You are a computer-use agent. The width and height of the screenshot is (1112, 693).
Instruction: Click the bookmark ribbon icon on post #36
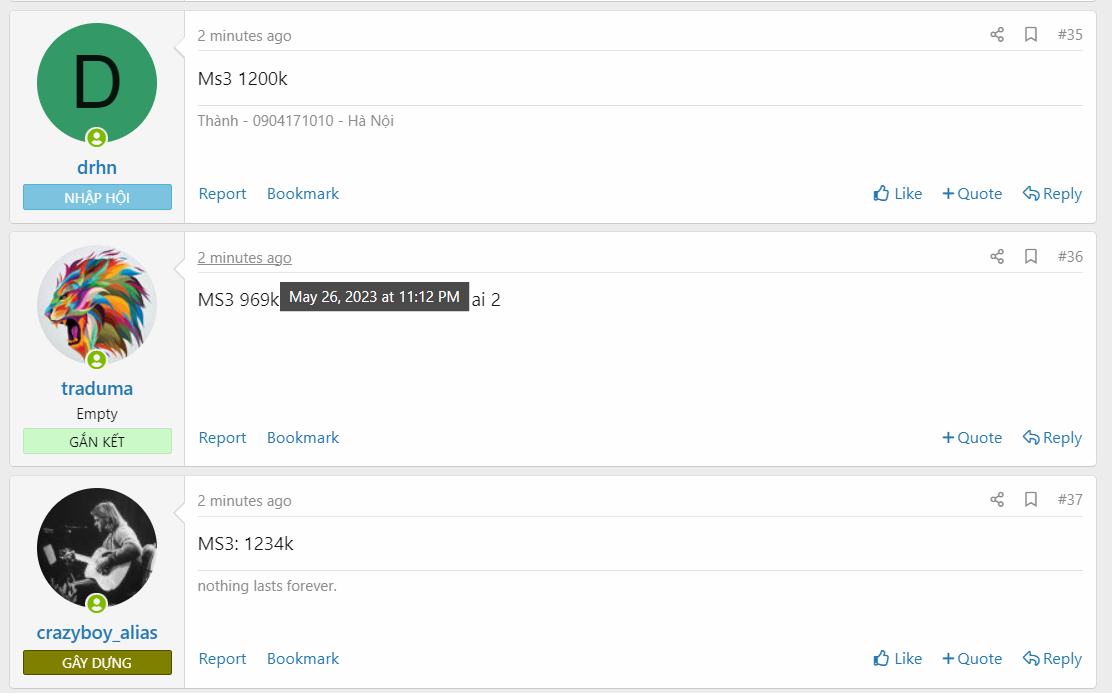pyautogui.click(x=1031, y=256)
